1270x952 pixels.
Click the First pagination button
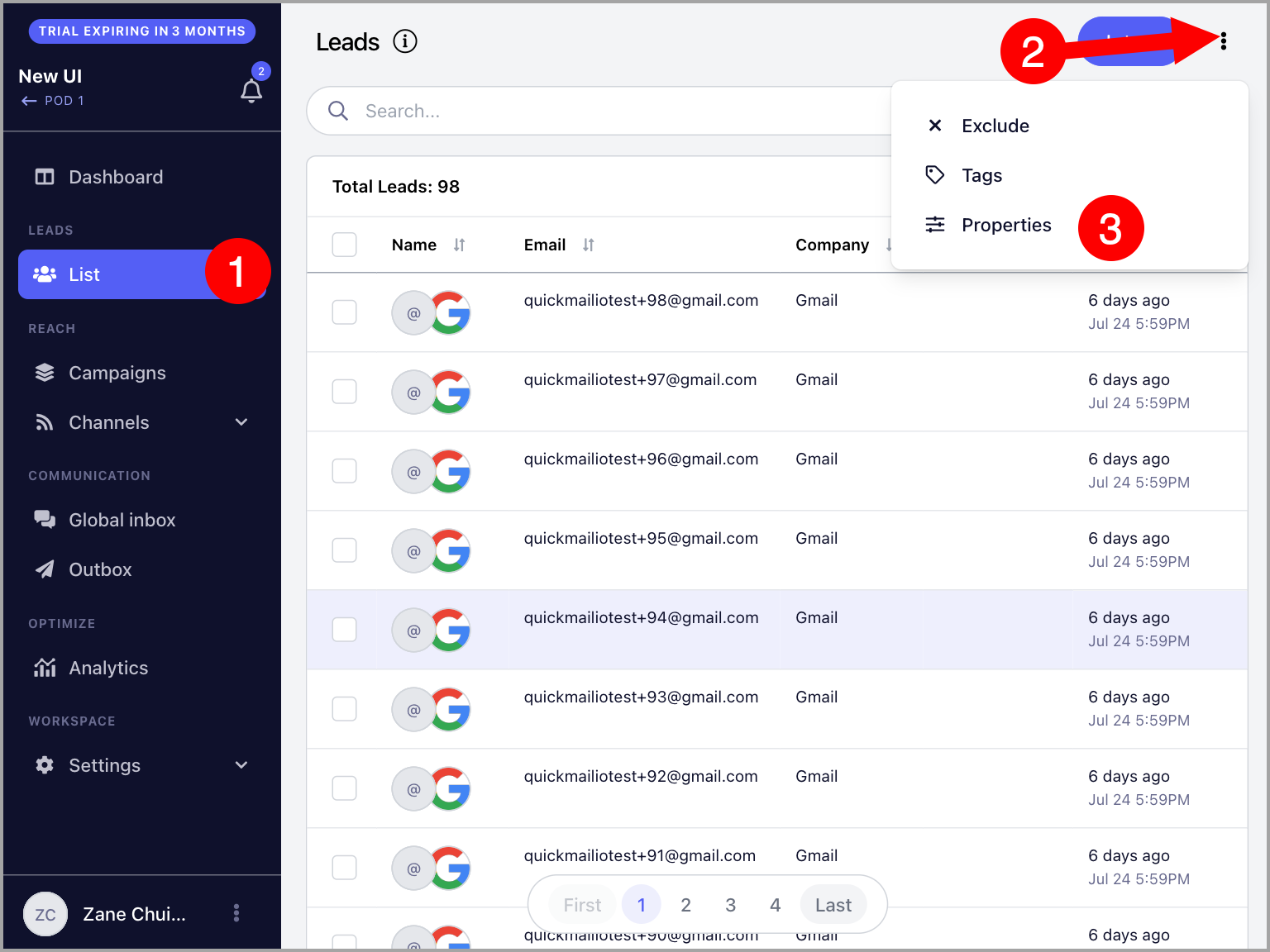coord(582,905)
